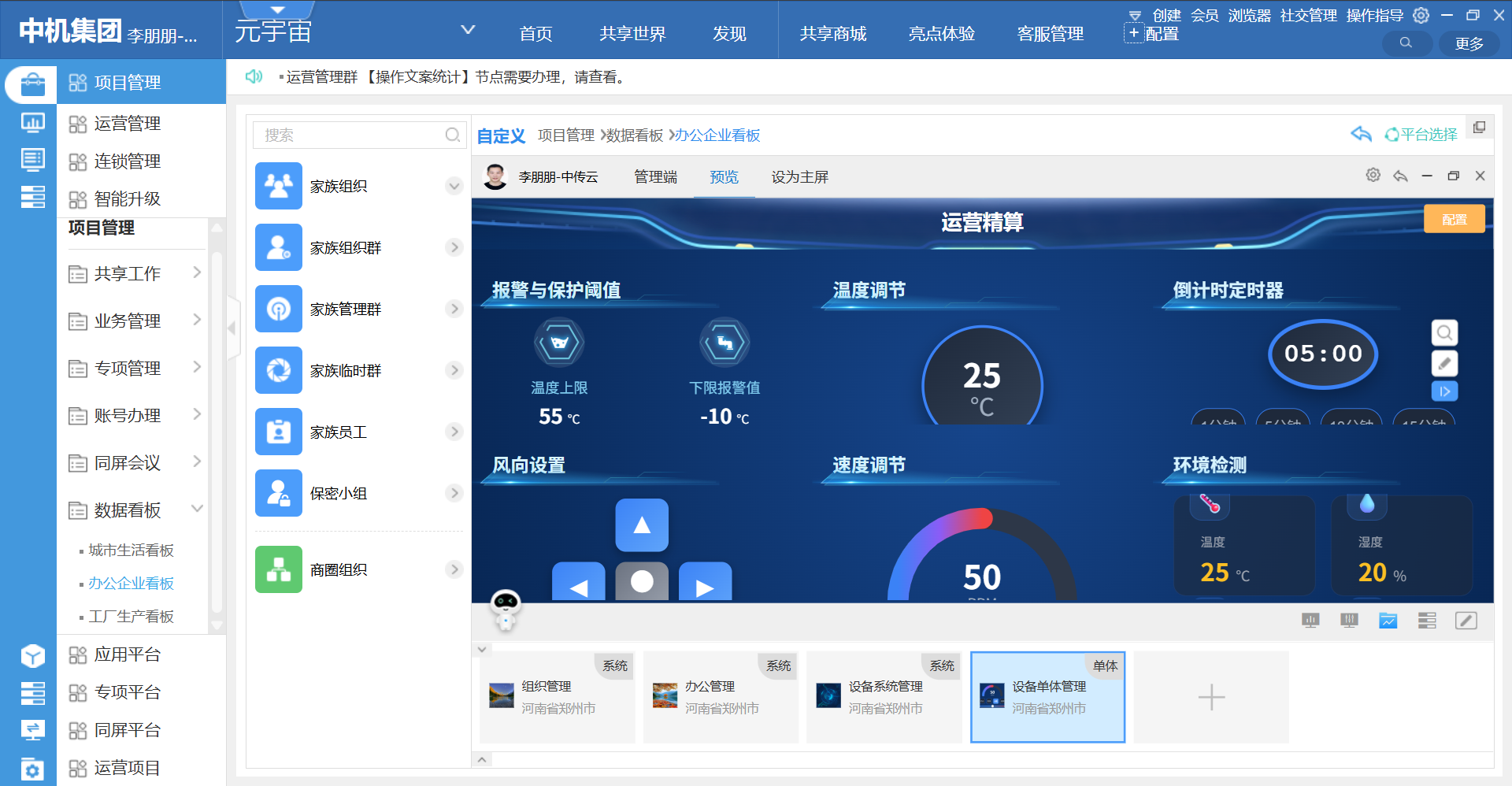Switch to the 管理端 tab
The image size is (1512, 786).
pos(655,177)
